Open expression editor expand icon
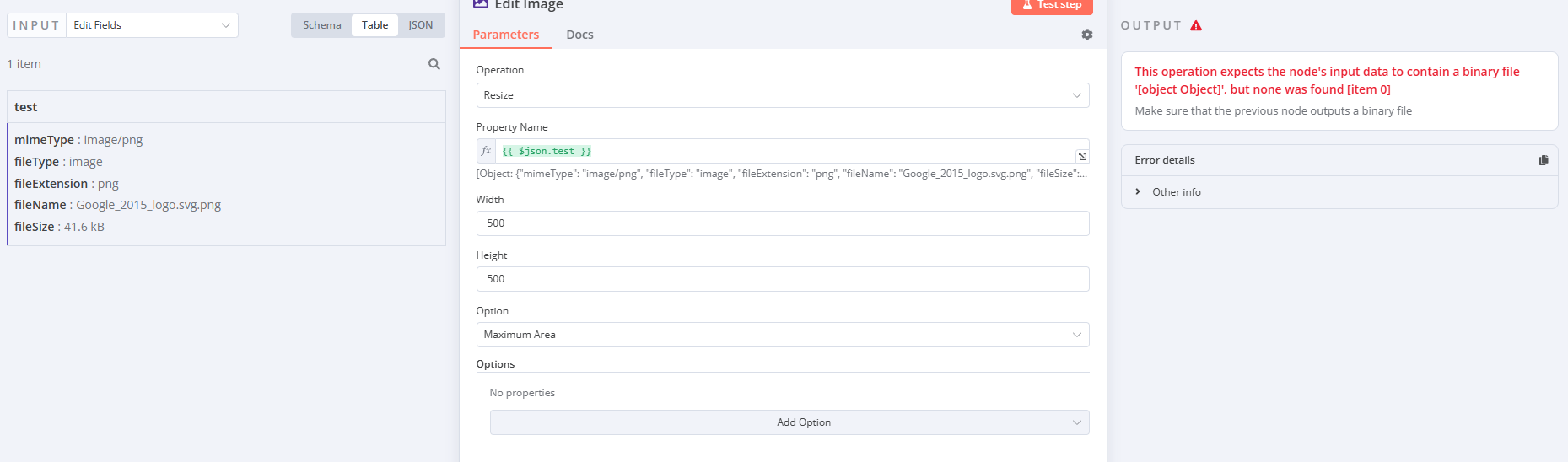Viewport: 1568px width, 462px height. pyautogui.click(x=1082, y=156)
